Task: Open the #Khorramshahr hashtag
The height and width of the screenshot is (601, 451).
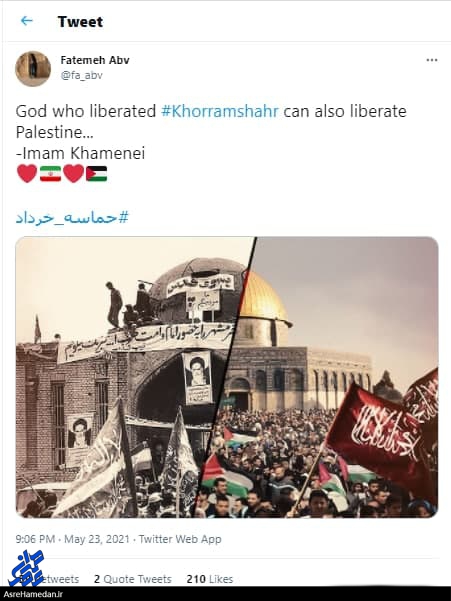Action: click(220, 111)
